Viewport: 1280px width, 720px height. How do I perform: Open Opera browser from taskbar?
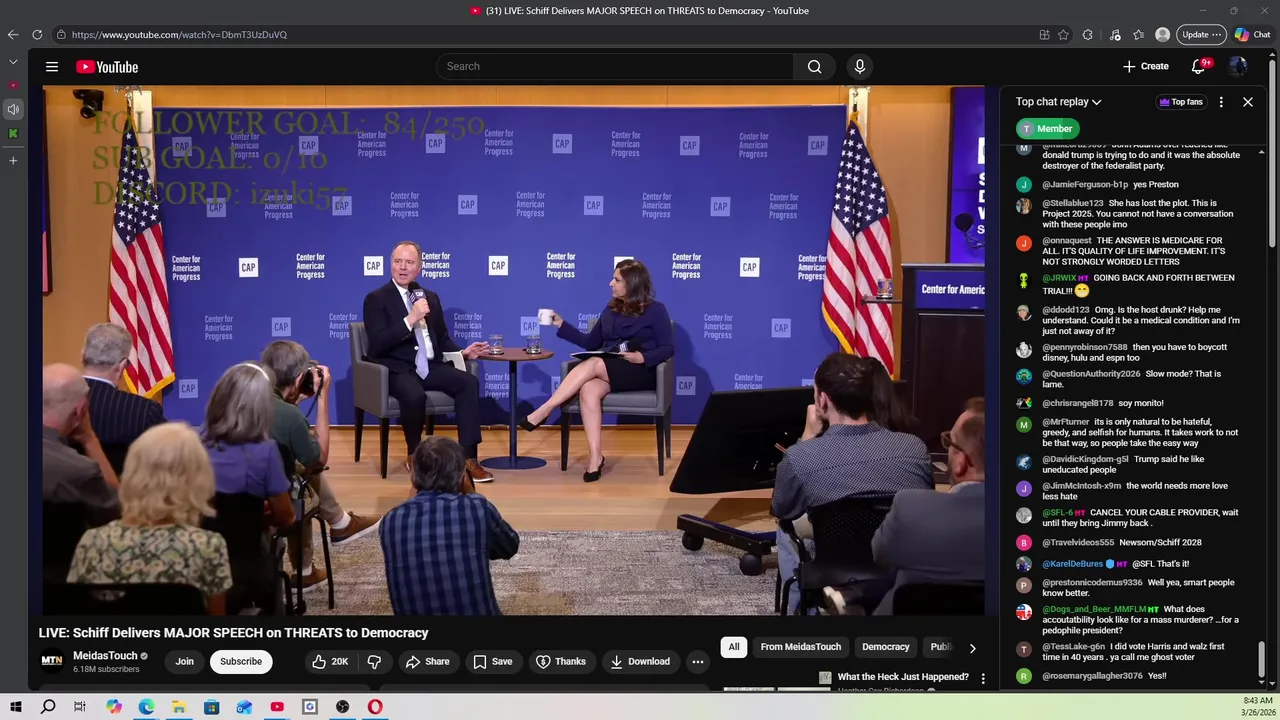(375, 707)
